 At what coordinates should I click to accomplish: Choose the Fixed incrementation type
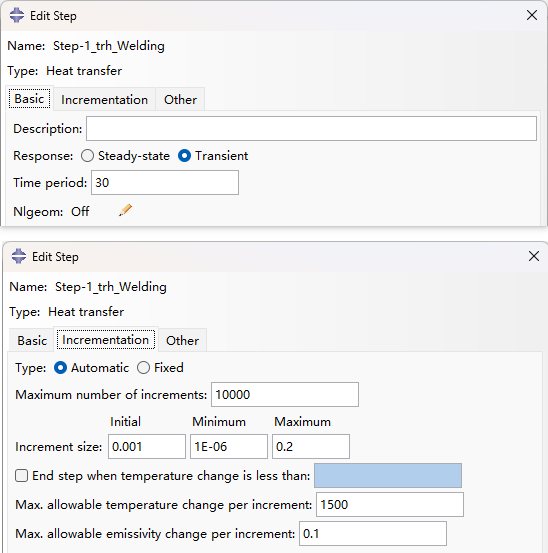click(144, 368)
